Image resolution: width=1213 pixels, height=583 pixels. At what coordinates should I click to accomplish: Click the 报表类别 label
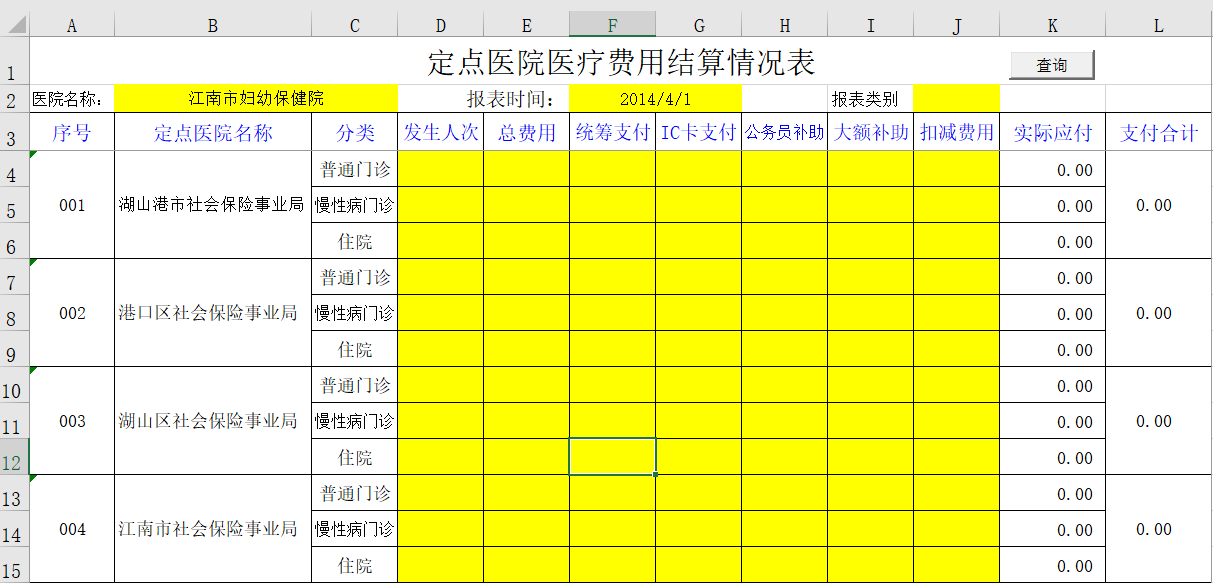pyautogui.click(x=865, y=99)
